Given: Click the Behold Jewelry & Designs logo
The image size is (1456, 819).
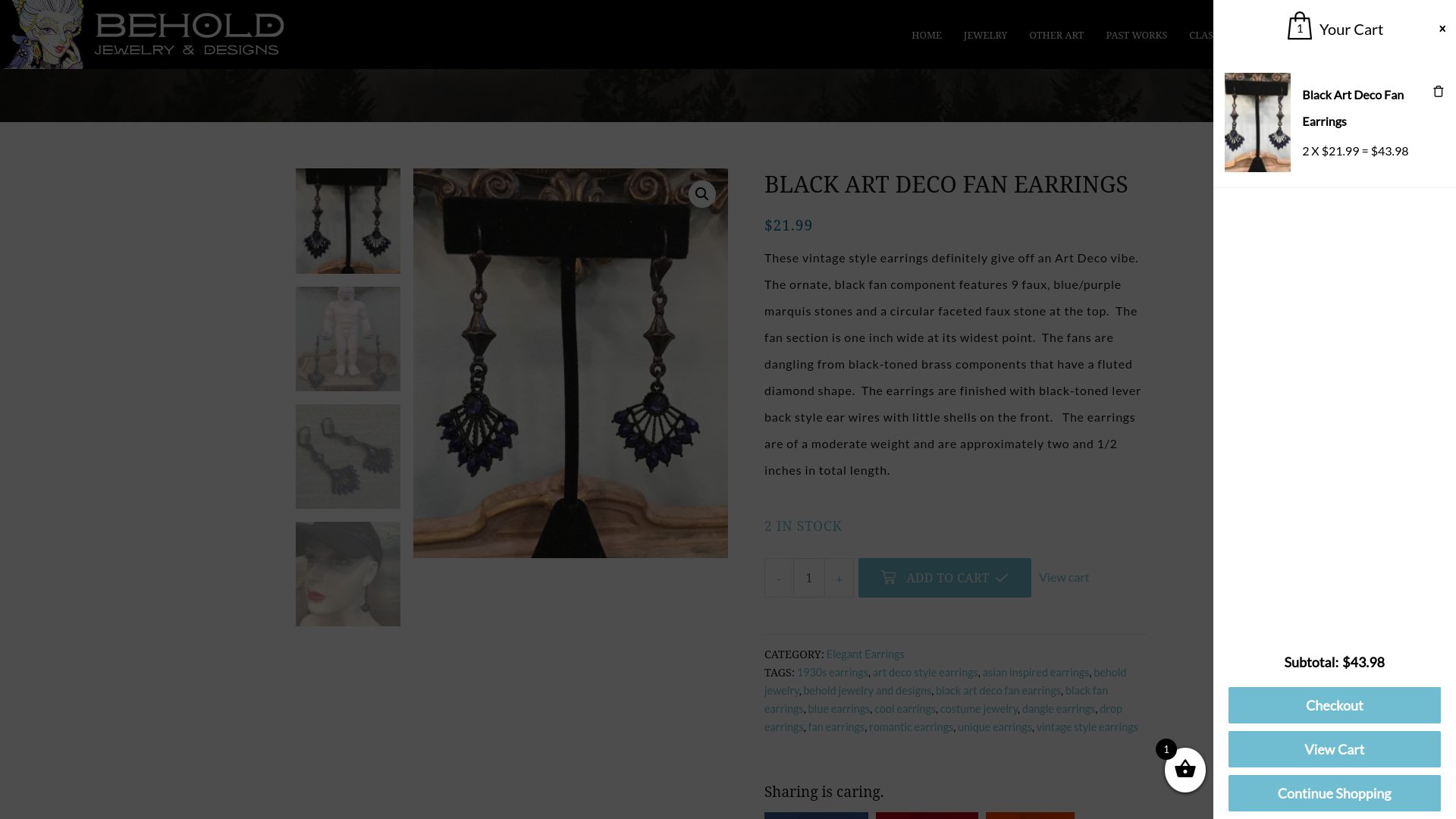Looking at the screenshot, I should (144, 34).
